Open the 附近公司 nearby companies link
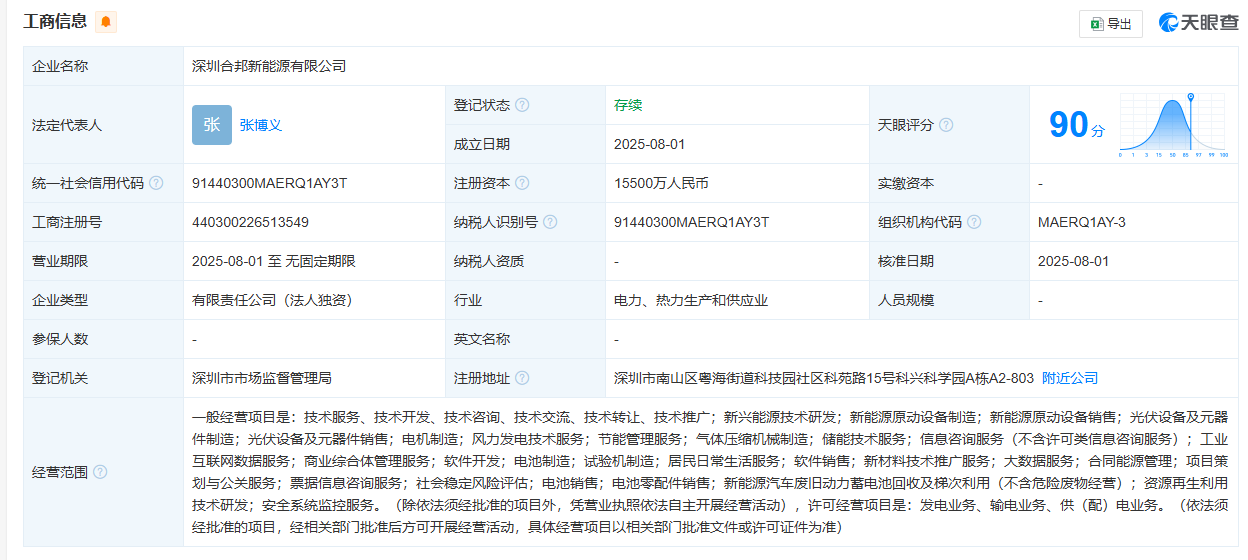The height and width of the screenshot is (560, 1248). pyautogui.click(x=1070, y=378)
